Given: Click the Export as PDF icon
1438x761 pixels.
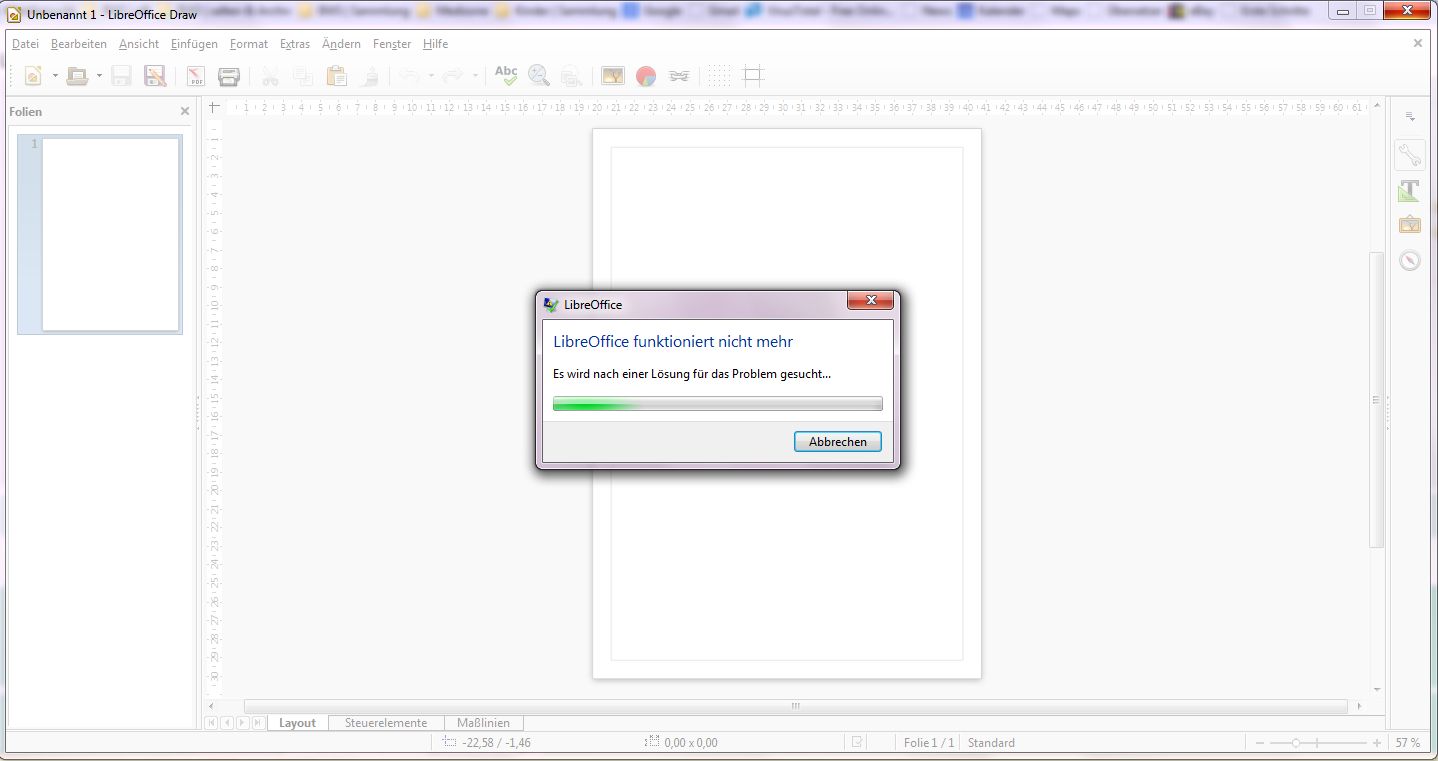Looking at the screenshot, I should pyautogui.click(x=196, y=76).
